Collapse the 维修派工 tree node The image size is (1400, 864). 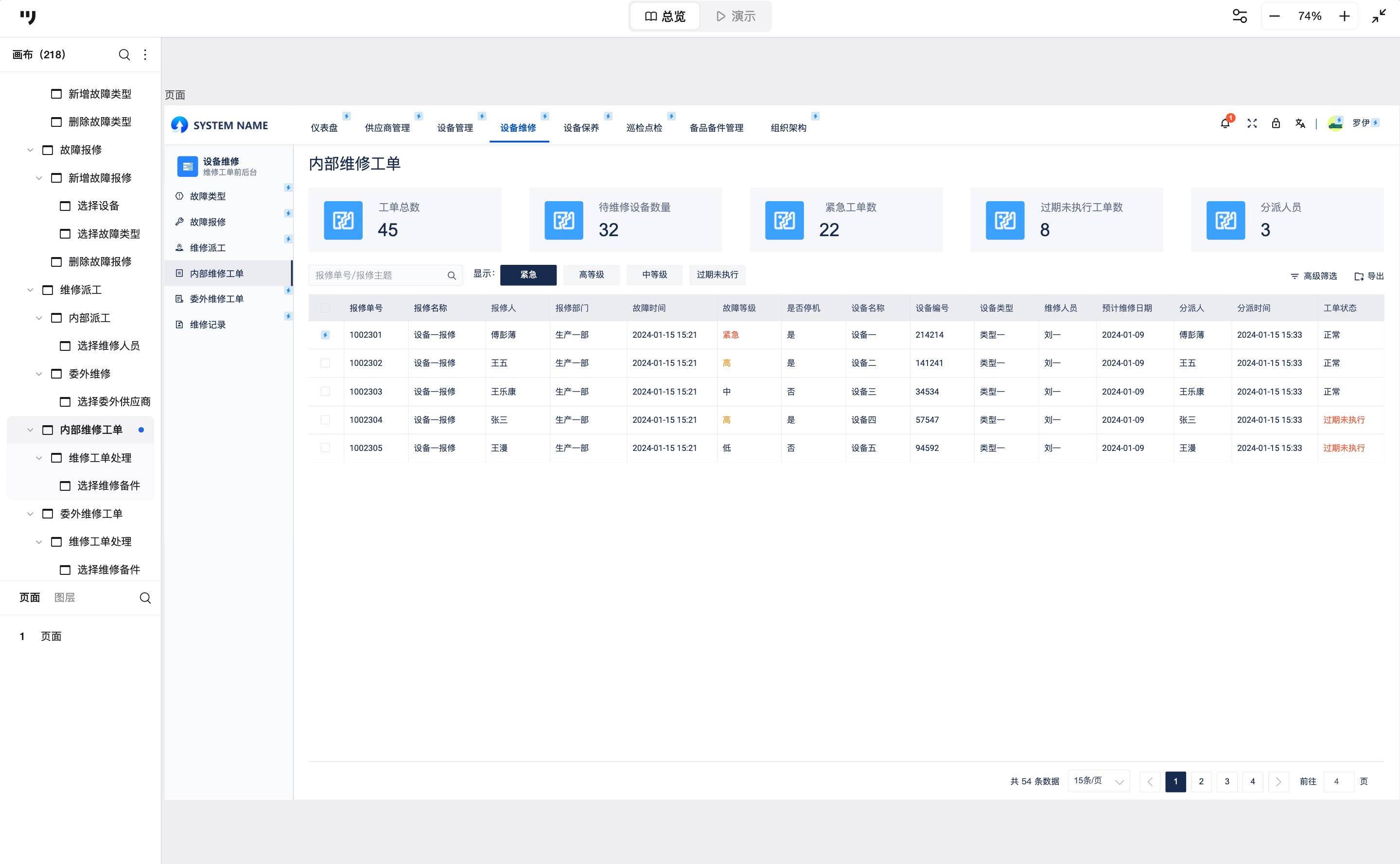[x=30, y=290]
